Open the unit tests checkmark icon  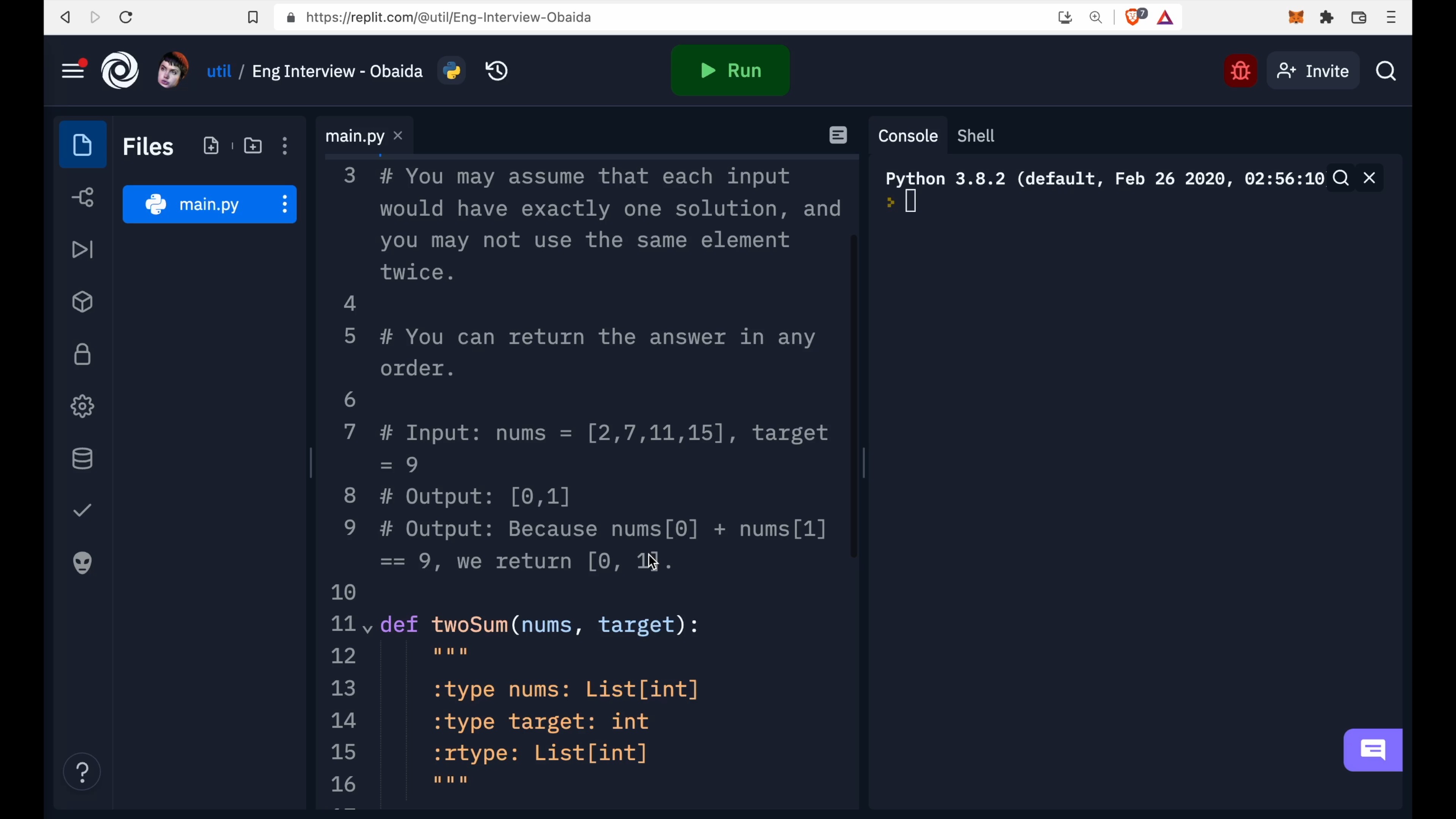click(x=83, y=511)
